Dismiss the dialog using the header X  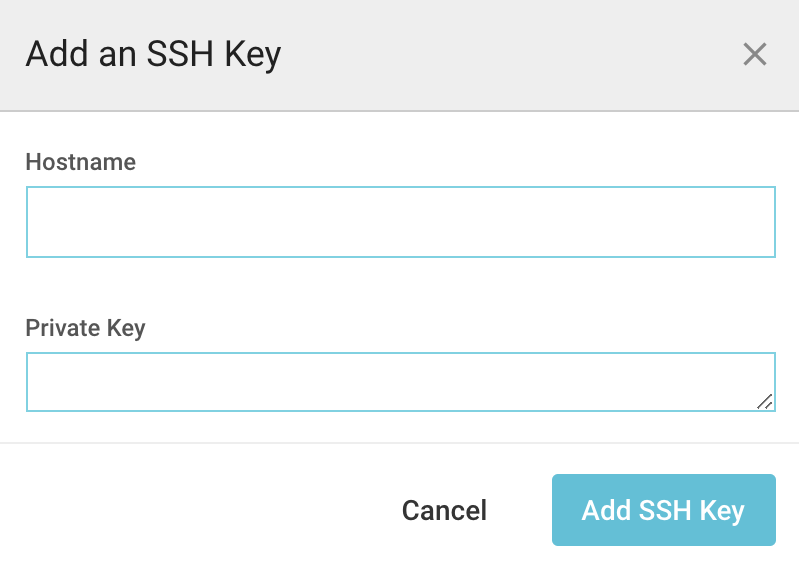(x=755, y=54)
